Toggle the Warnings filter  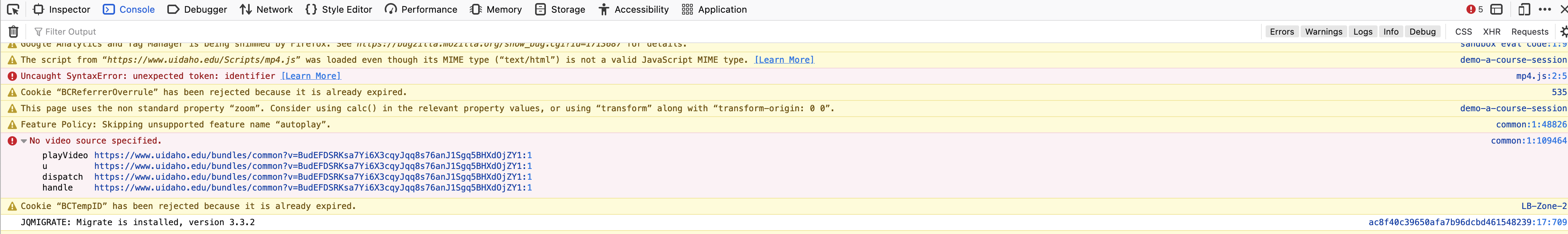(1323, 32)
